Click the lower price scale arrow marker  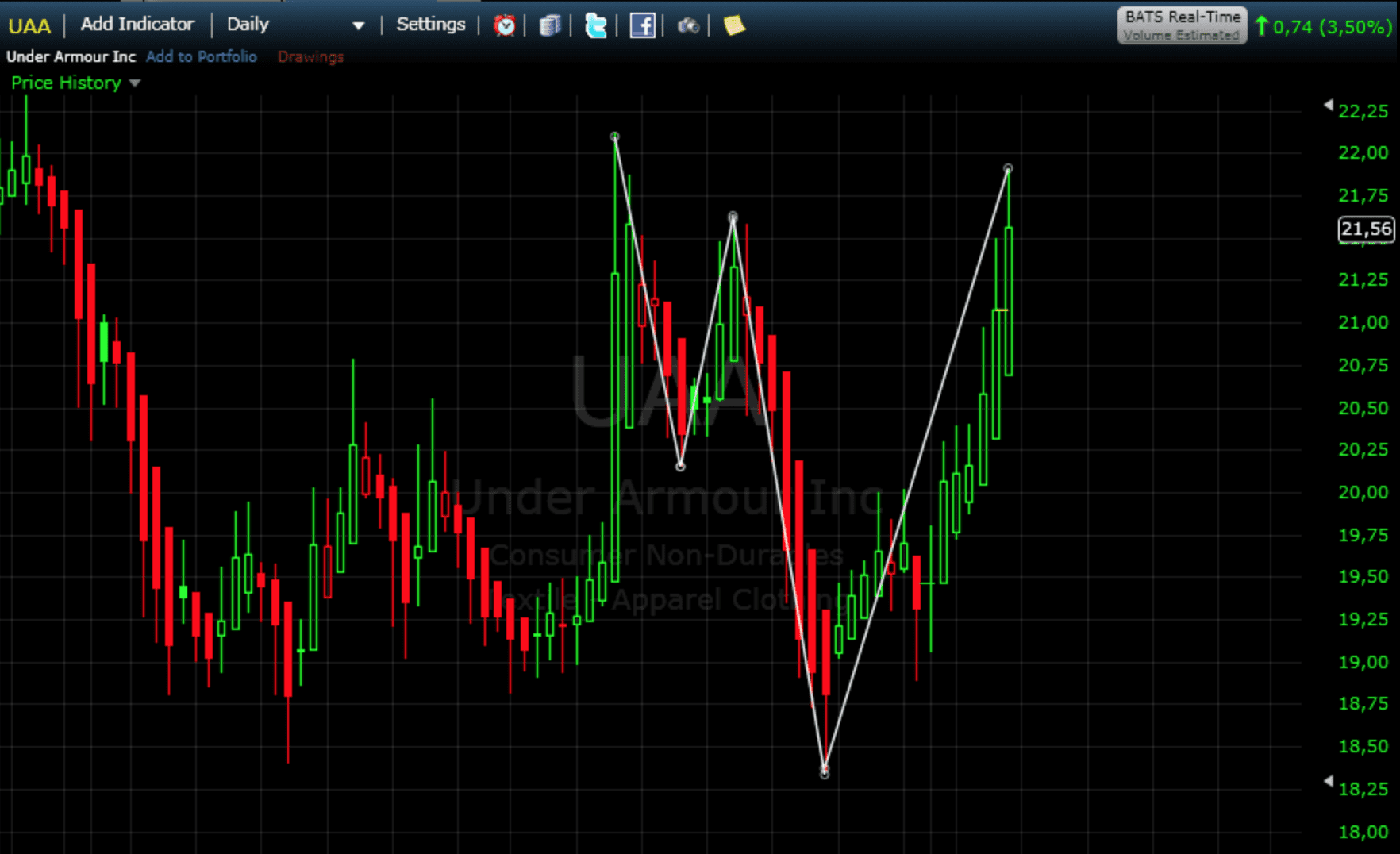tap(1329, 781)
